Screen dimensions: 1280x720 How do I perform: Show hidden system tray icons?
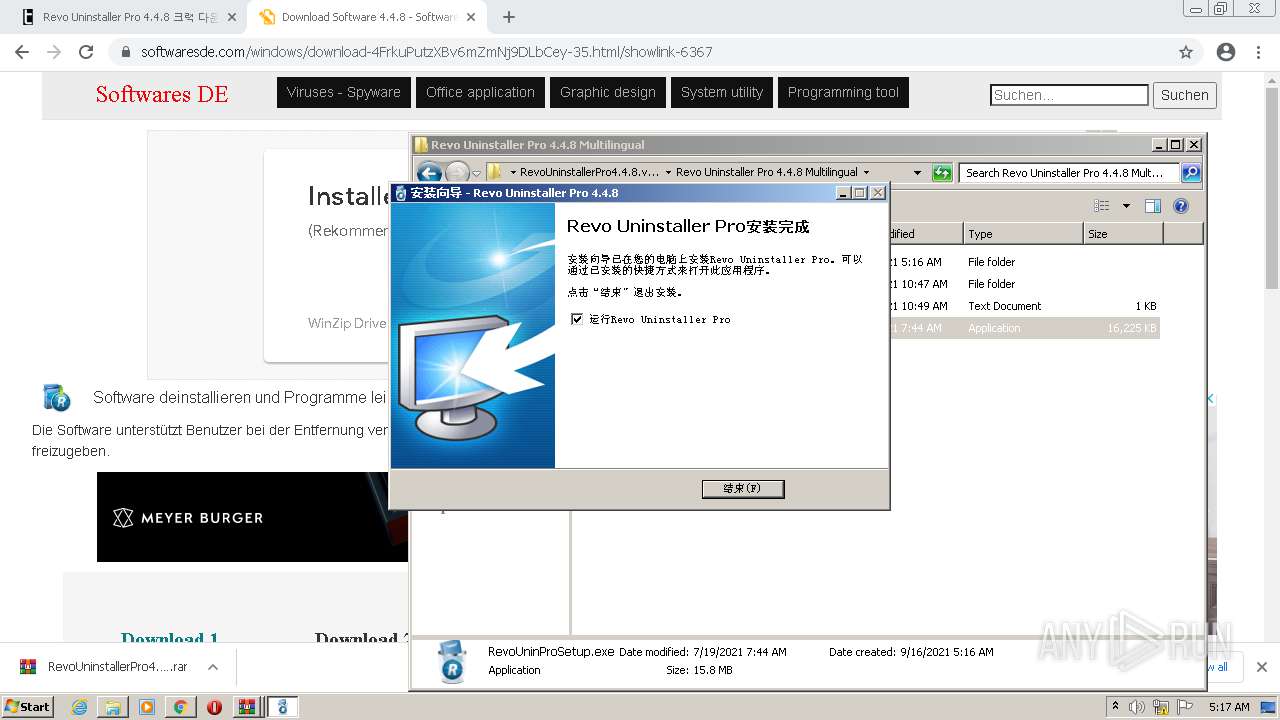1115,706
